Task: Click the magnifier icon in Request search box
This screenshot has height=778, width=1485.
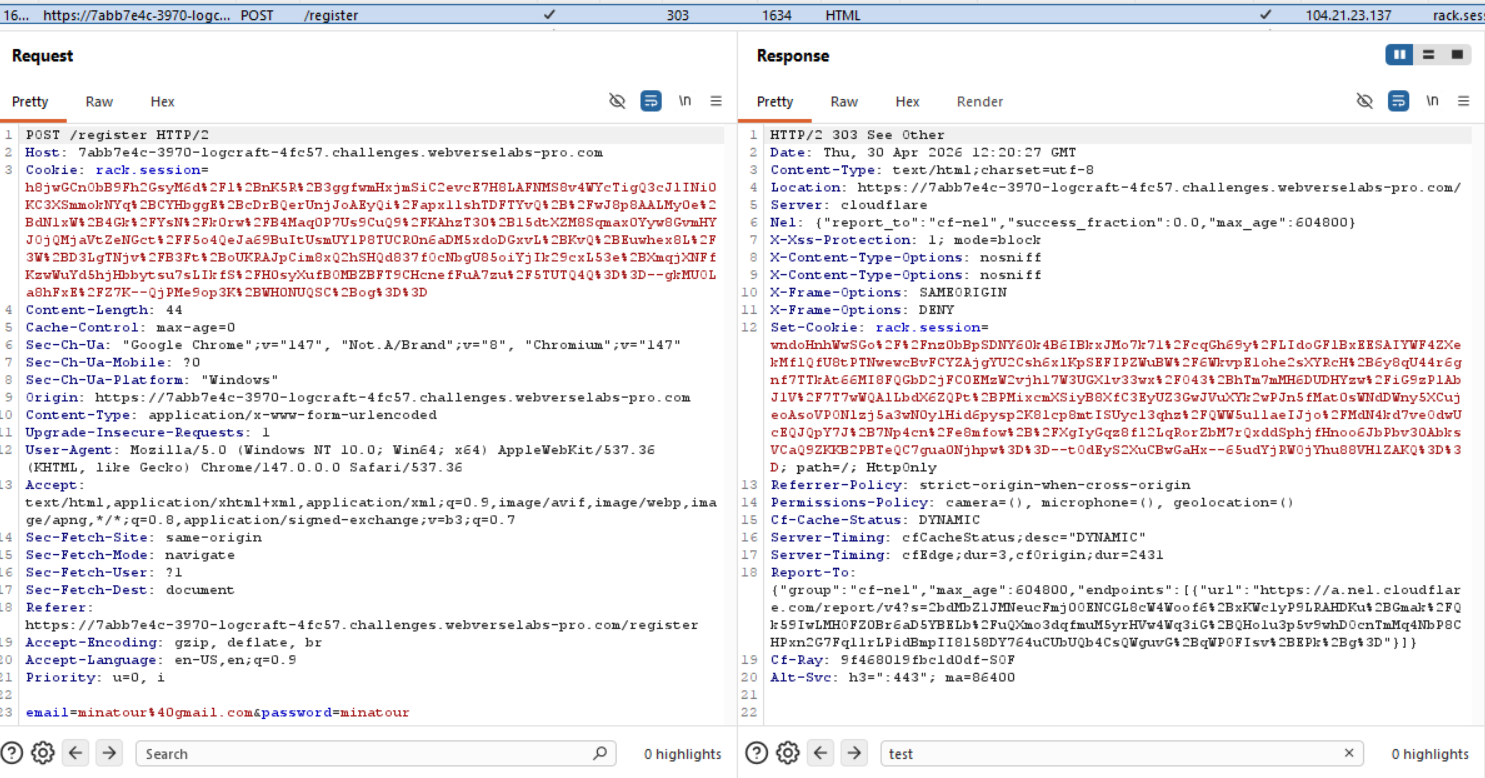Action: (600, 753)
